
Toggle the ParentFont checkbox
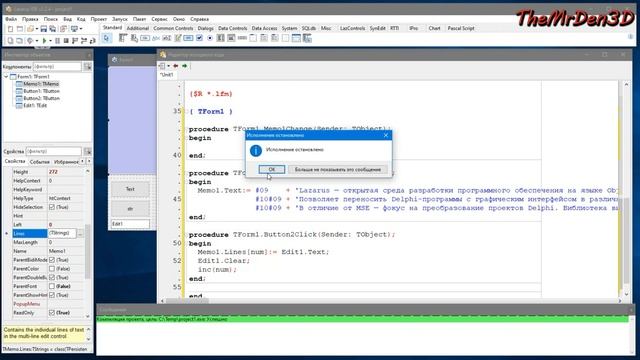52,286
